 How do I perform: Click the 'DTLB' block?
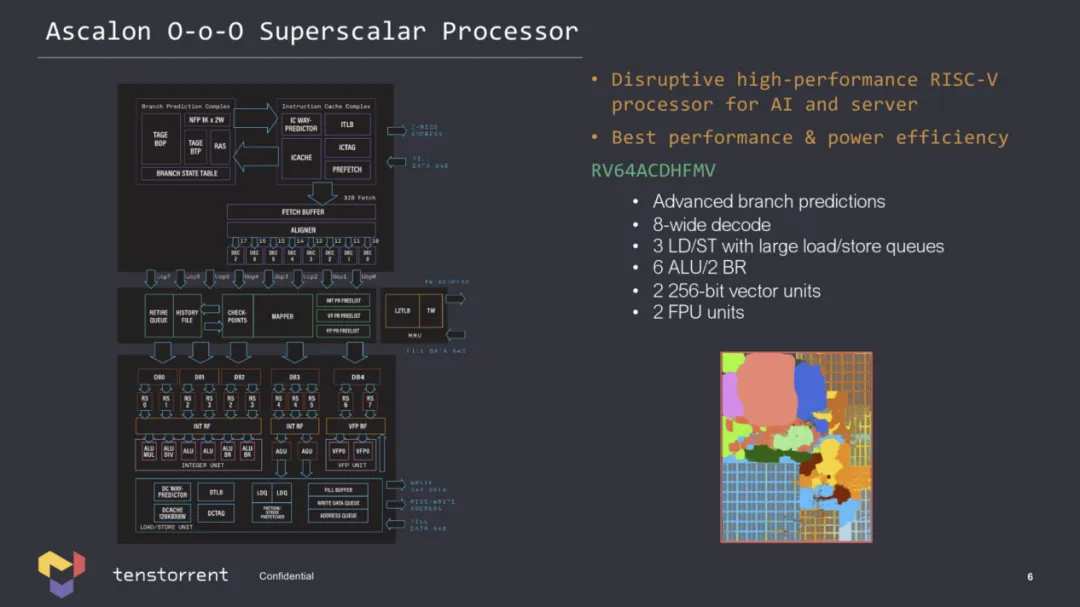coord(216,492)
